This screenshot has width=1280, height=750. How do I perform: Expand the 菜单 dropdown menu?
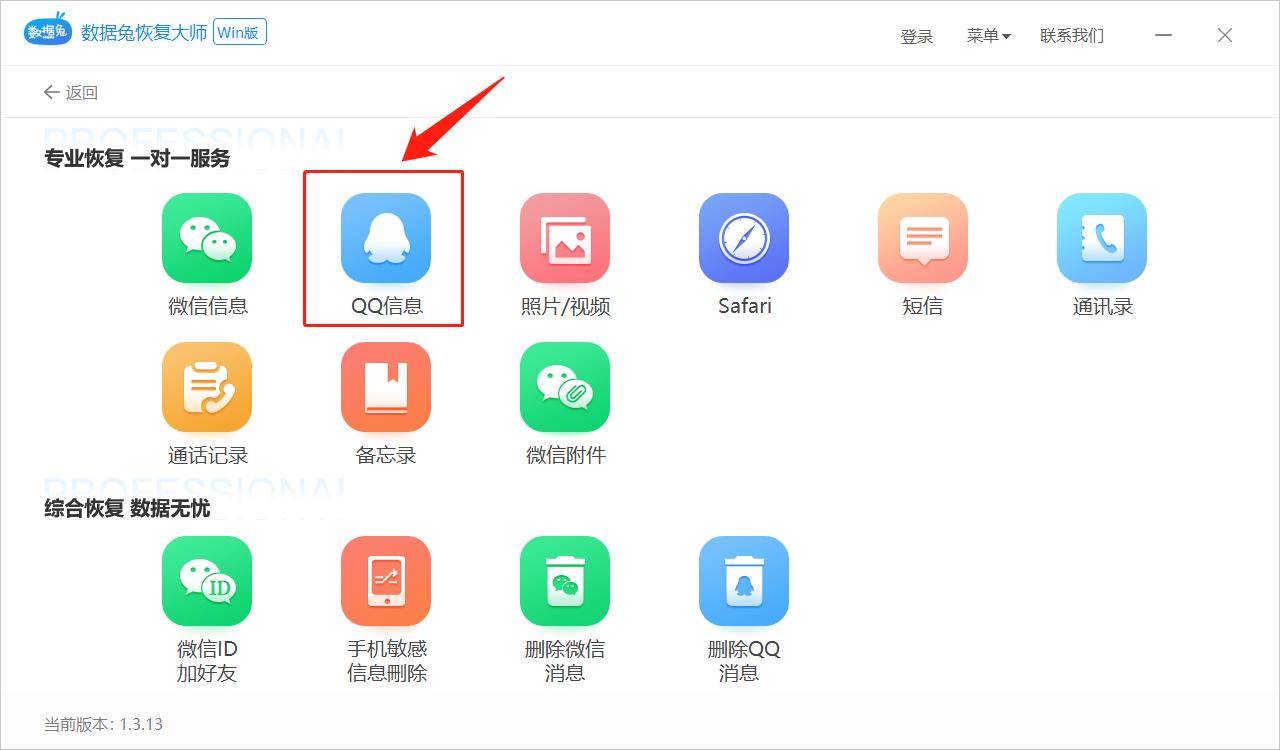pyautogui.click(x=989, y=36)
